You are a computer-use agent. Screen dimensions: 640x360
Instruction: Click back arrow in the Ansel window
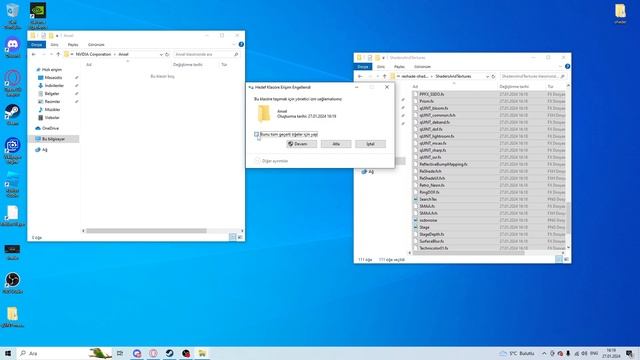click(34, 54)
